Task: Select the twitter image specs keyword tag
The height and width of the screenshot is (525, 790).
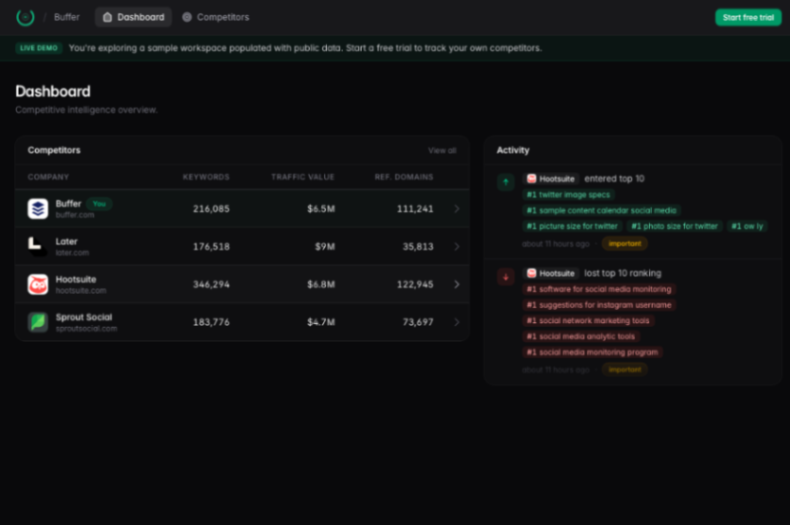Action: 568,194
